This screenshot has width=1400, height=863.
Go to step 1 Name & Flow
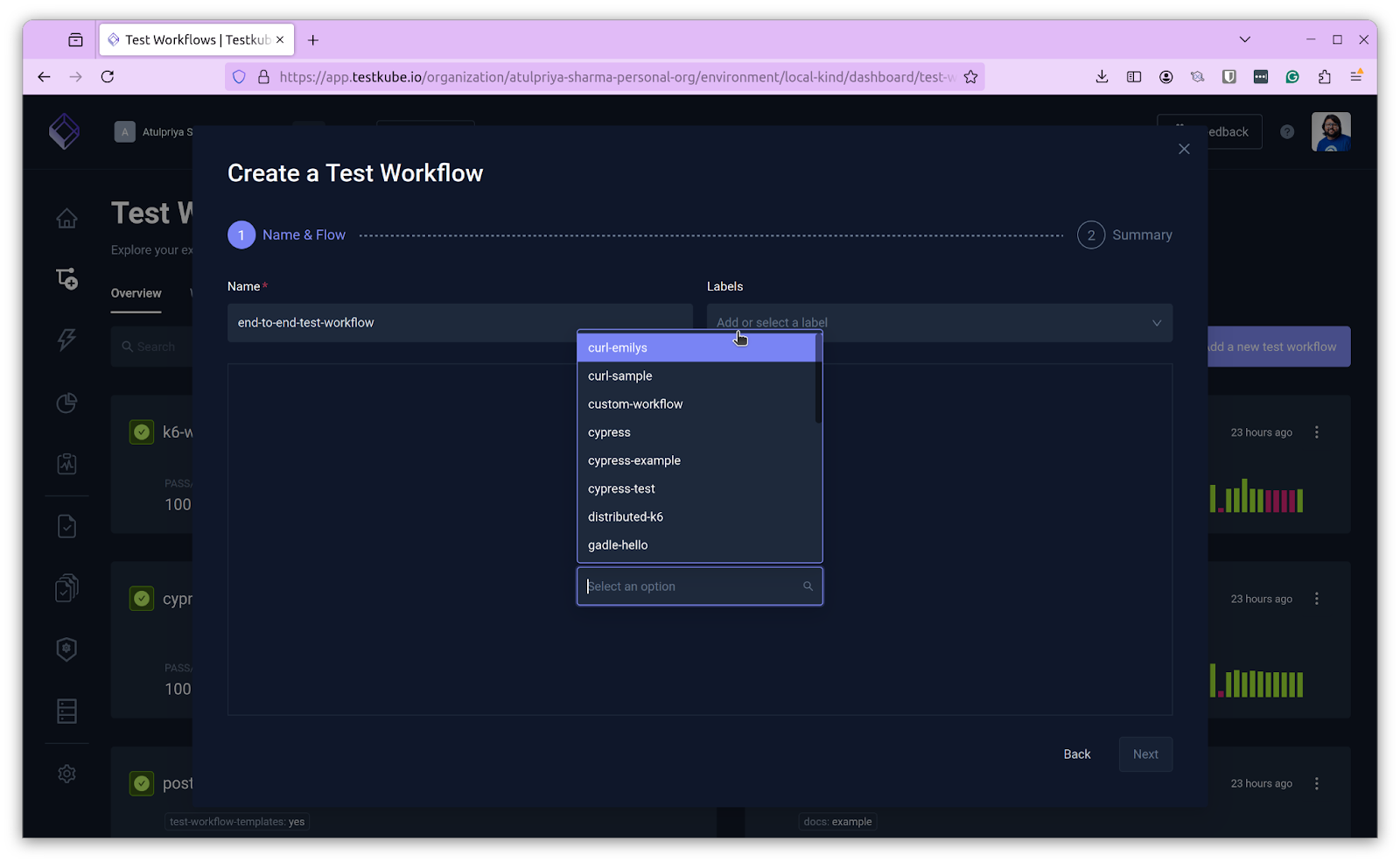287,235
